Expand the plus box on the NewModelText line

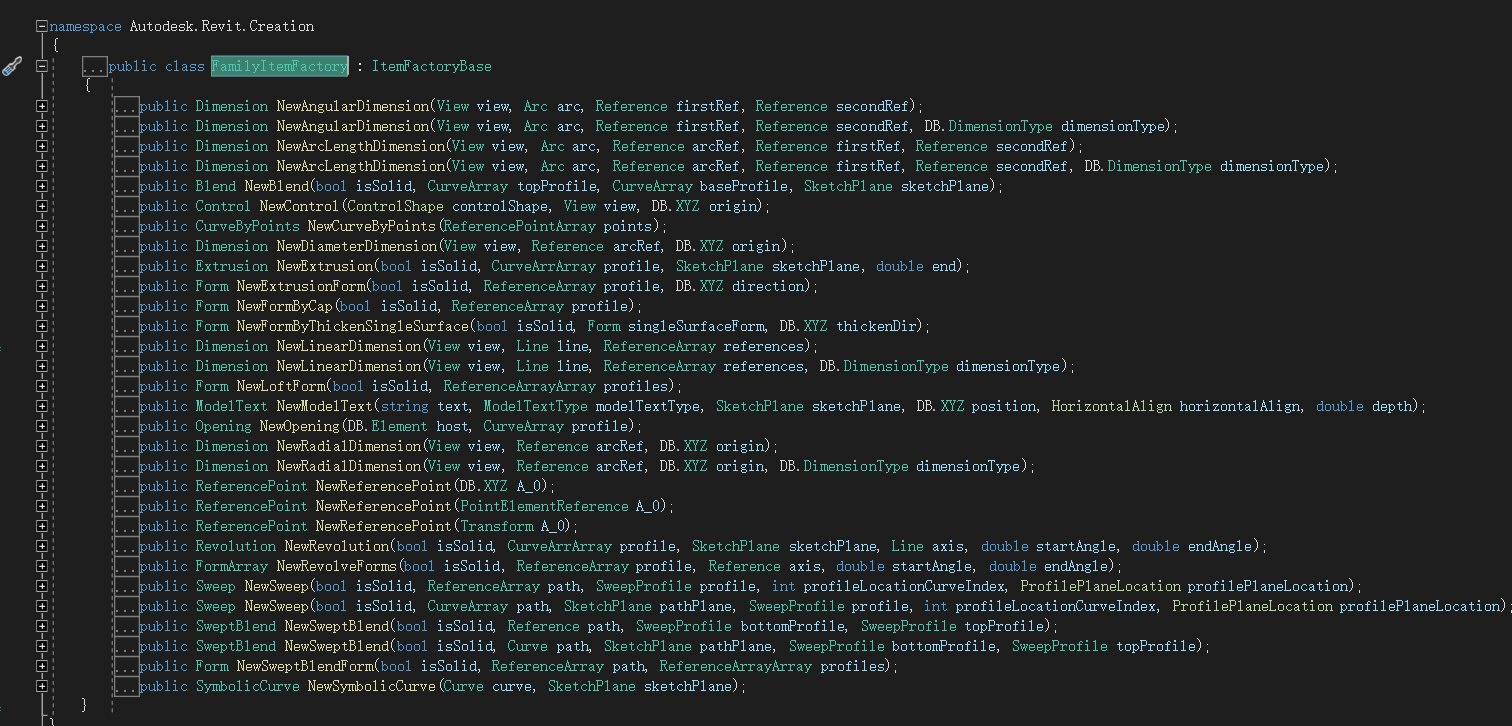click(41, 406)
